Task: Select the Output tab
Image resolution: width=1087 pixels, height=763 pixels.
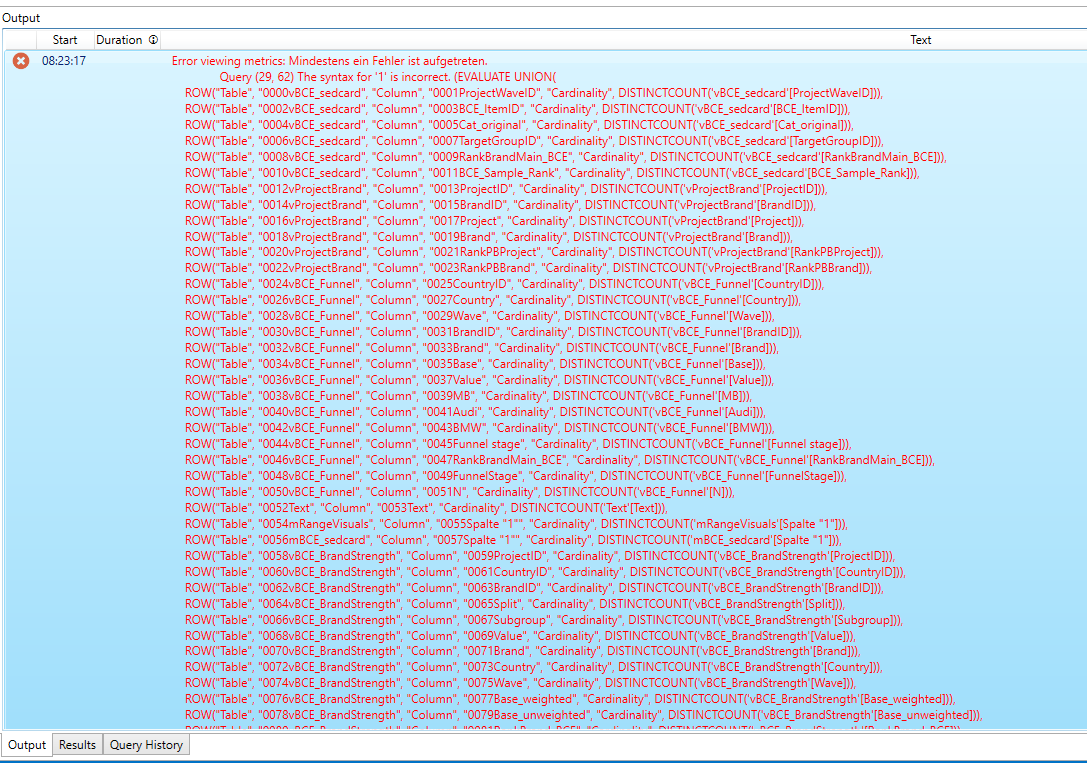Action: pos(27,744)
